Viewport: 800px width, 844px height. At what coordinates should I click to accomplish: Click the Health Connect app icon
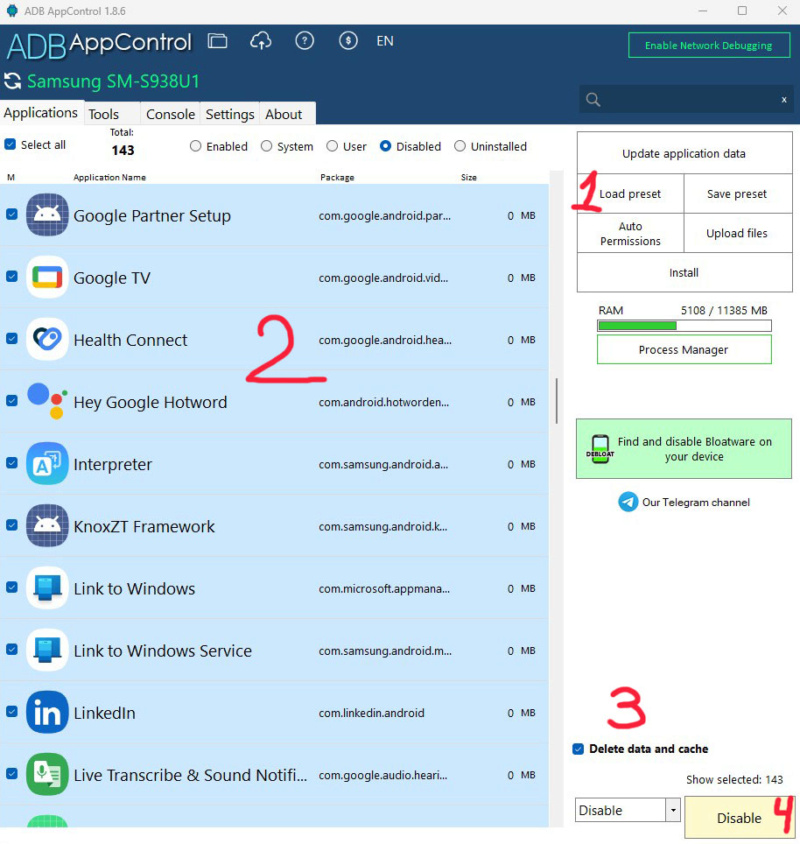(47, 339)
